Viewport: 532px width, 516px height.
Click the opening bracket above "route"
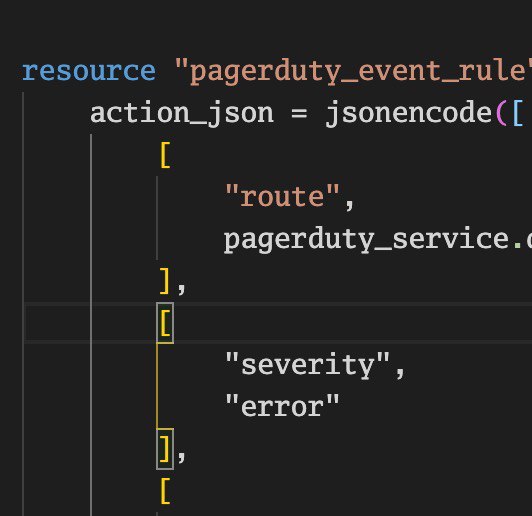click(x=165, y=155)
